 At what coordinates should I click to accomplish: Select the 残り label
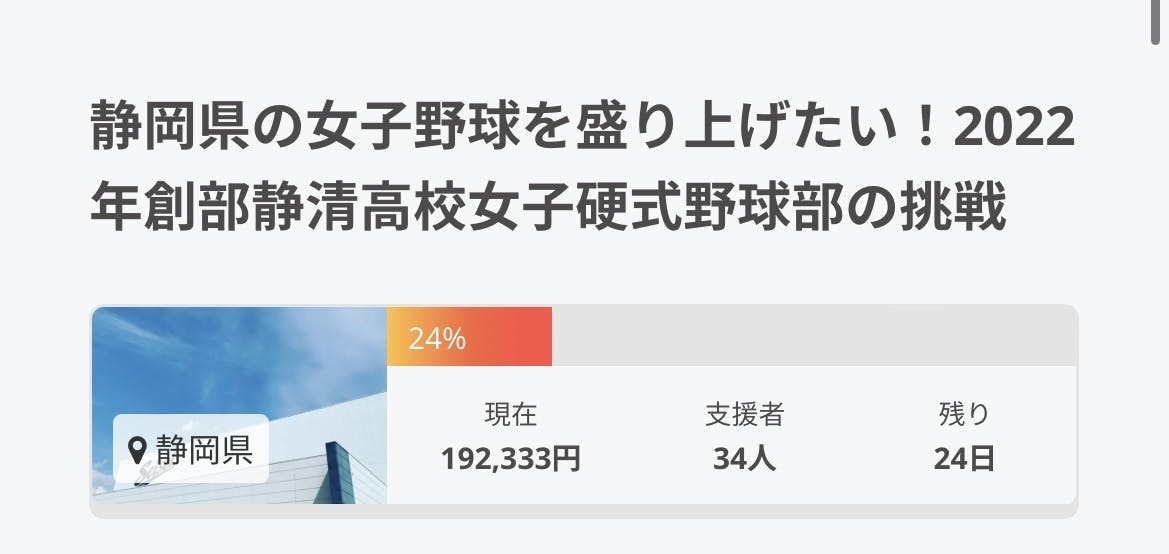tap(963, 414)
